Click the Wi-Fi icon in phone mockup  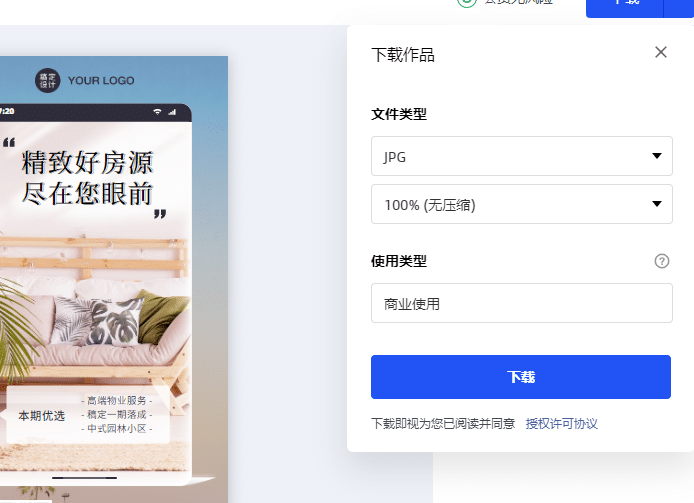(157, 112)
